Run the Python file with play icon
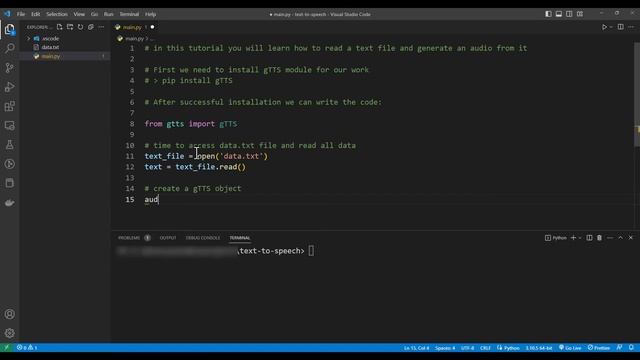640x360 pixels. (604, 27)
